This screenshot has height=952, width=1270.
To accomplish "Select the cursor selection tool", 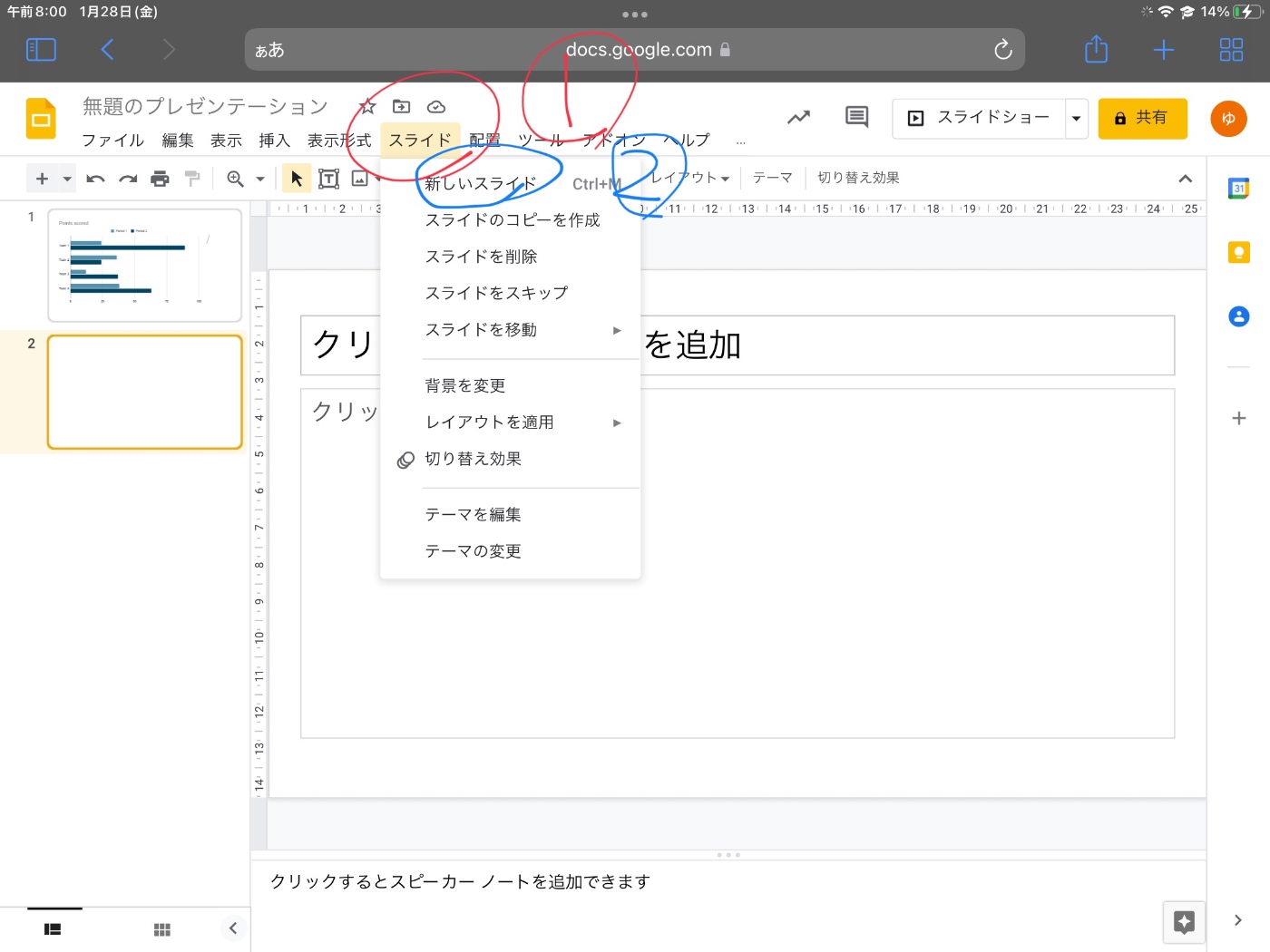I will (x=297, y=179).
